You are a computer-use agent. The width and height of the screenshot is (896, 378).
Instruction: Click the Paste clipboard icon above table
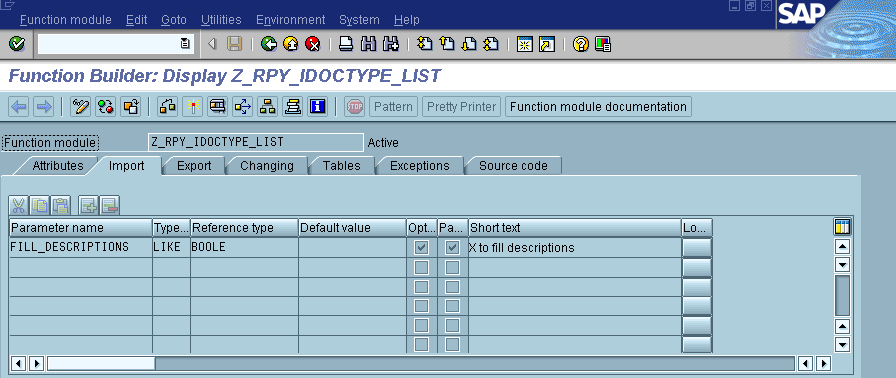coord(60,205)
